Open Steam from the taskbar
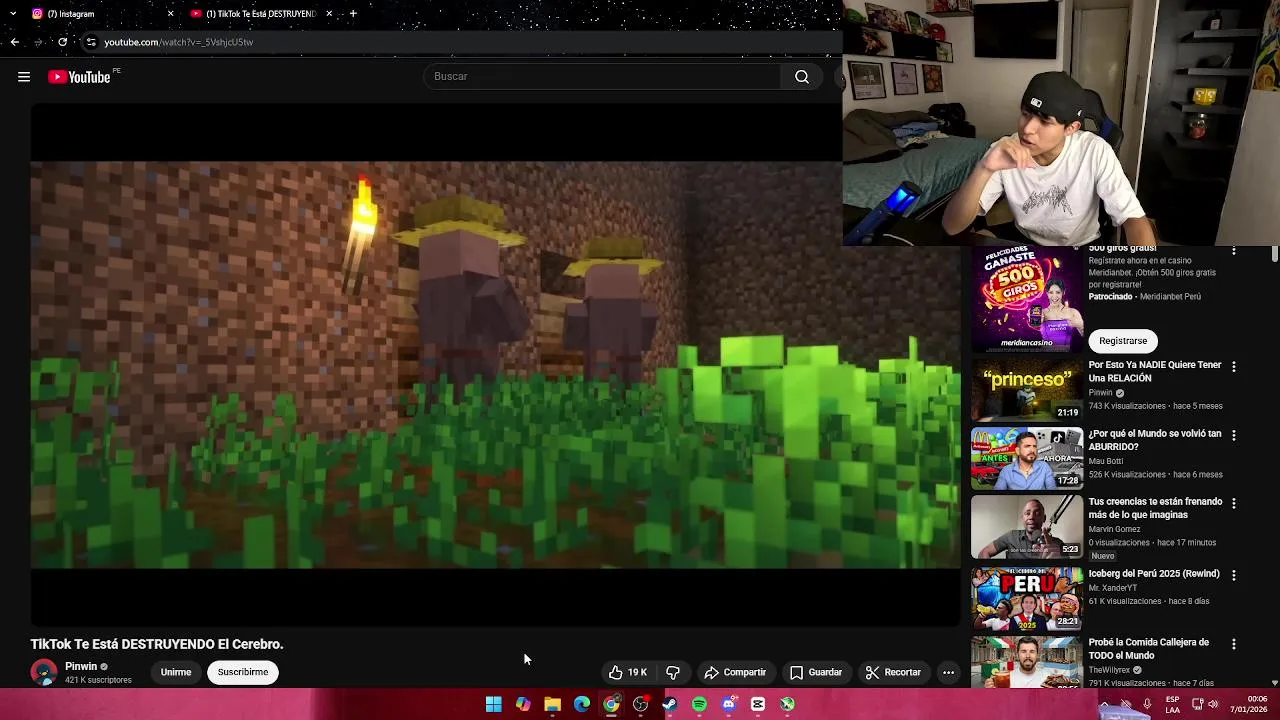 [670, 705]
